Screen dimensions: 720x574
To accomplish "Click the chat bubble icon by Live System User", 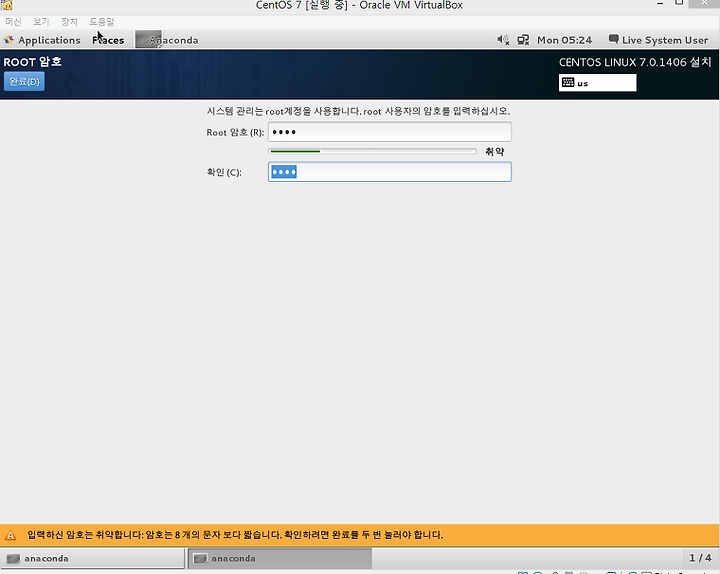I will (613, 39).
